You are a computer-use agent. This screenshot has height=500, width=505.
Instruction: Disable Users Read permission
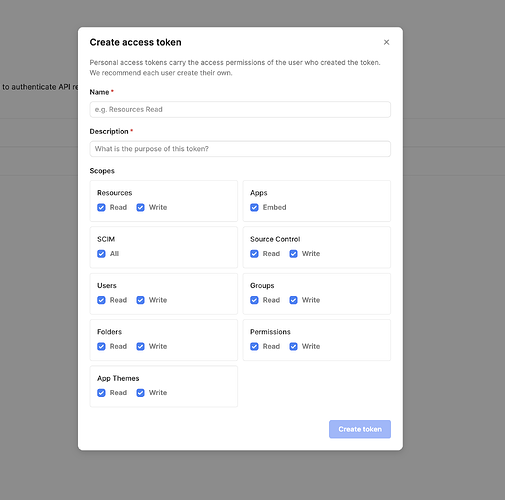[101, 300]
